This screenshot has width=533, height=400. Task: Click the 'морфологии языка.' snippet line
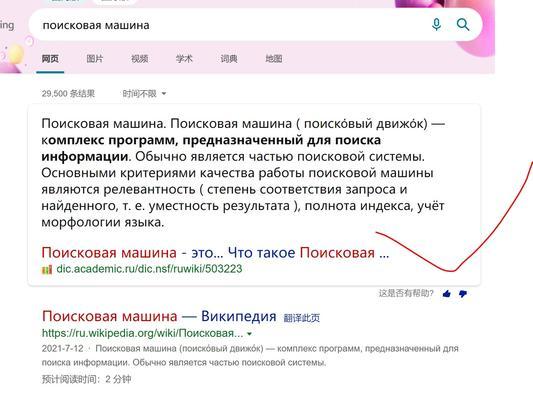pos(103,223)
